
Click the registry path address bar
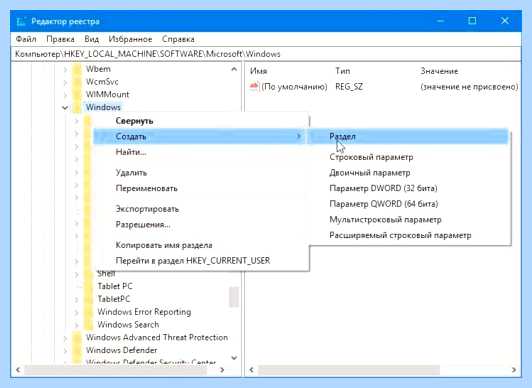pos(266,54)
